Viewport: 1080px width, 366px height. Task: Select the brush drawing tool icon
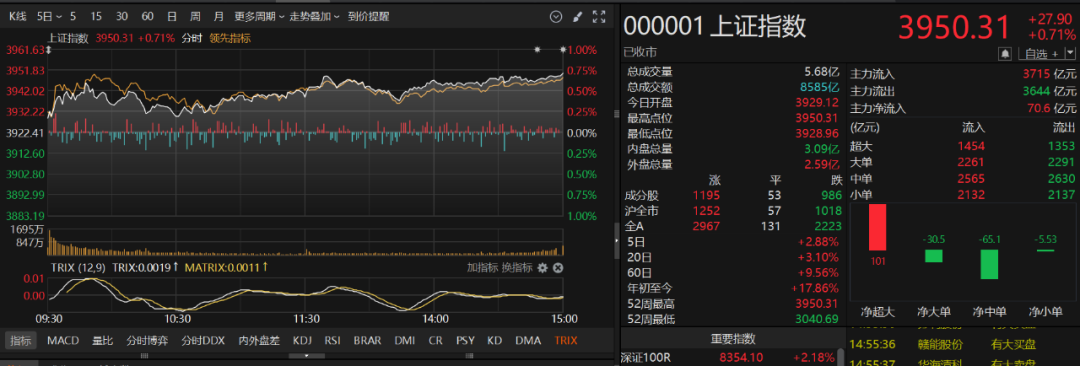click(x=577, y=17)
